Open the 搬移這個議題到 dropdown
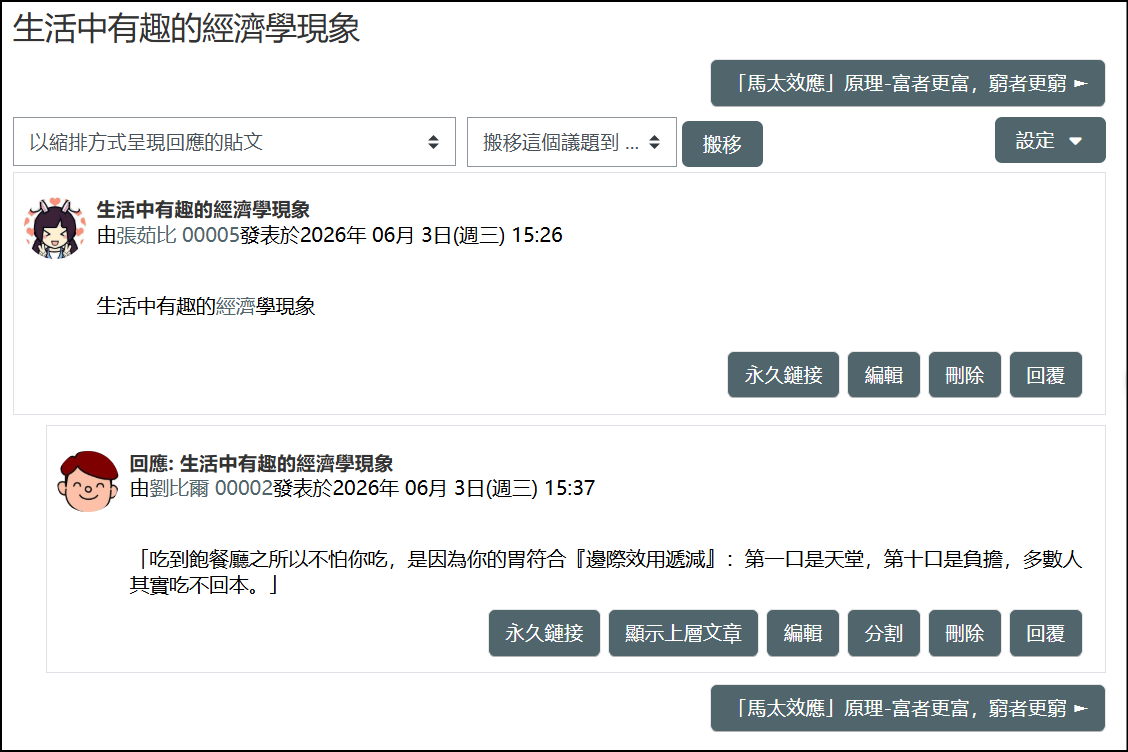1128x752 pixels. click(x=571, y=142)
